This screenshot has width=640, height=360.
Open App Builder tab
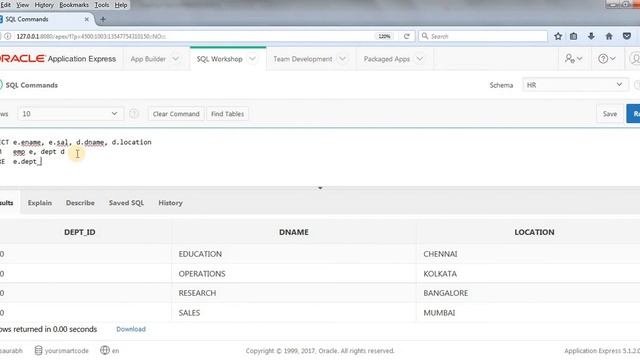pos(148,59)
